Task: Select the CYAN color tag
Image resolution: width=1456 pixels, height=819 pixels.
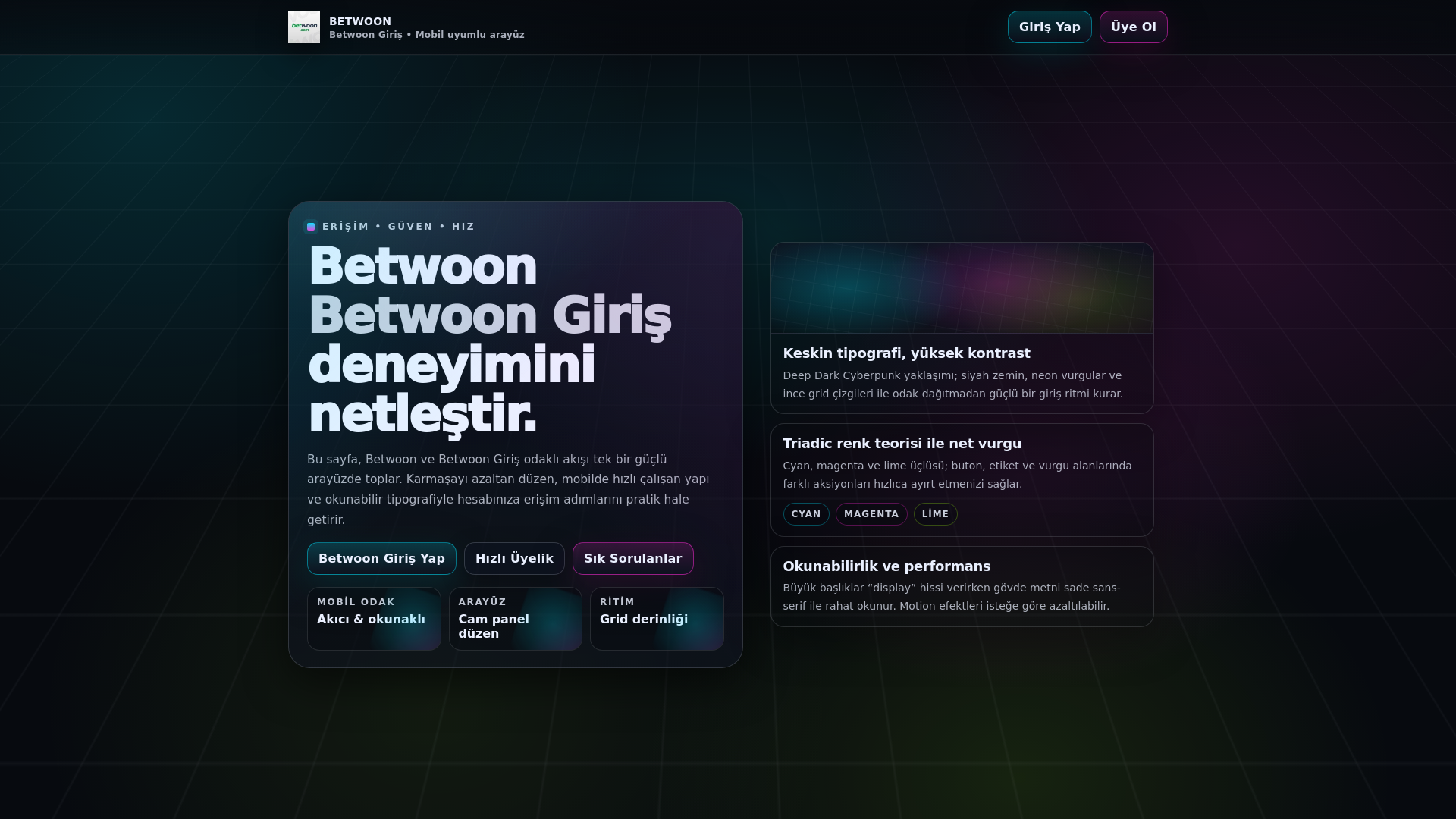Action: 806,514
